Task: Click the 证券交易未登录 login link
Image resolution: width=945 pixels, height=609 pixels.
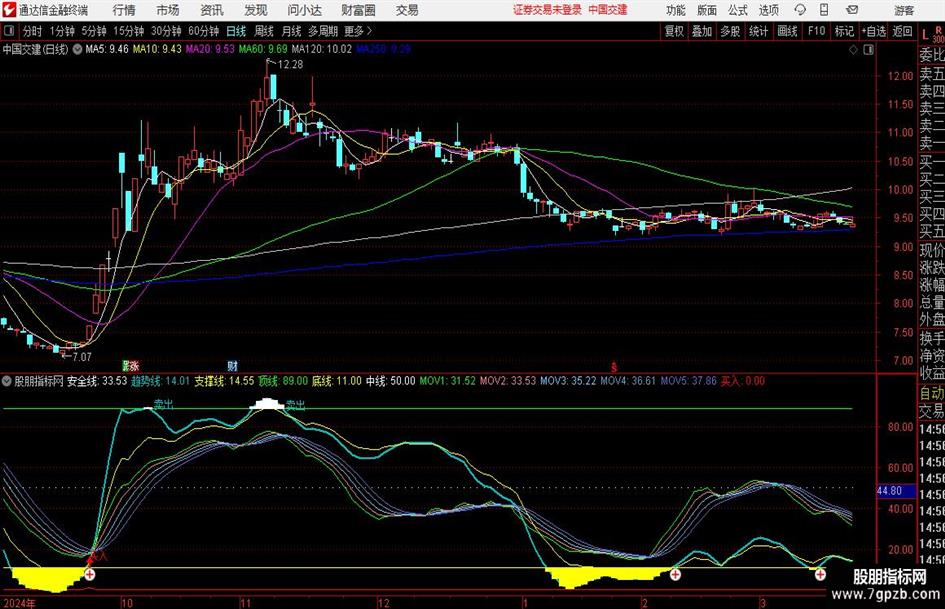Action: pos(547,10)
